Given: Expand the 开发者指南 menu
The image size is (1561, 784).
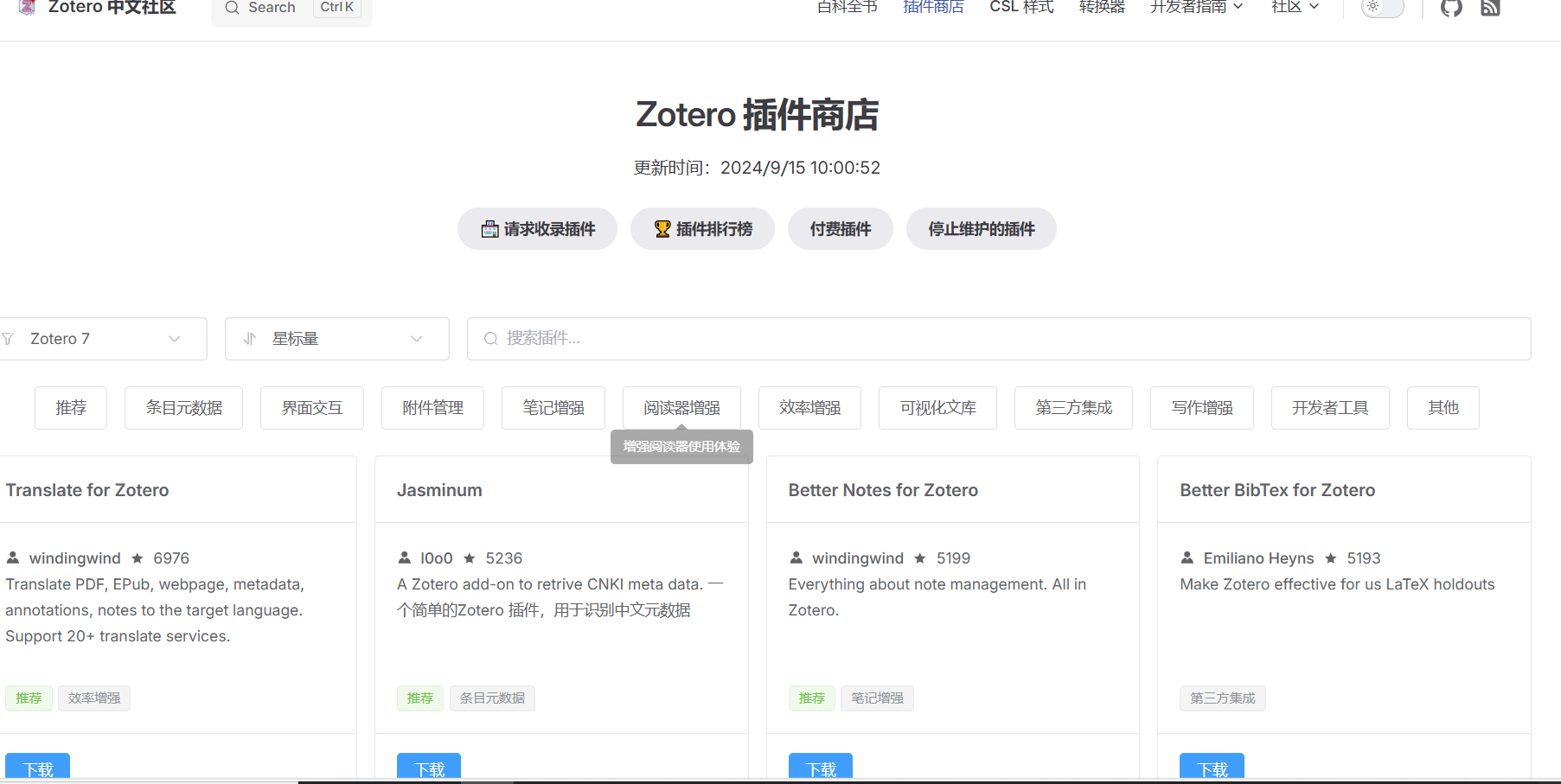Looking at the screenshot, I should click(x=1197, y=7).
